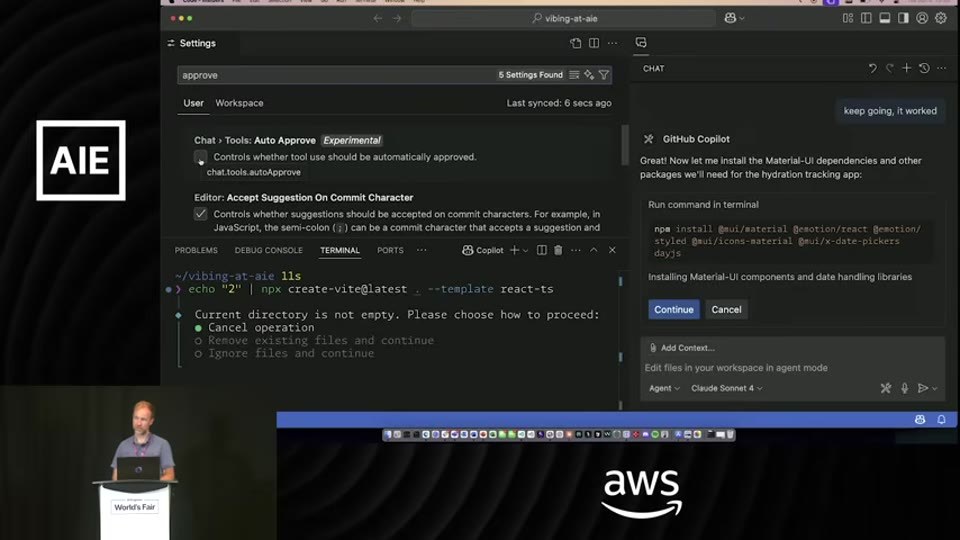
Task: Open More Actions for the Settings editor
Action: (612, 43)
